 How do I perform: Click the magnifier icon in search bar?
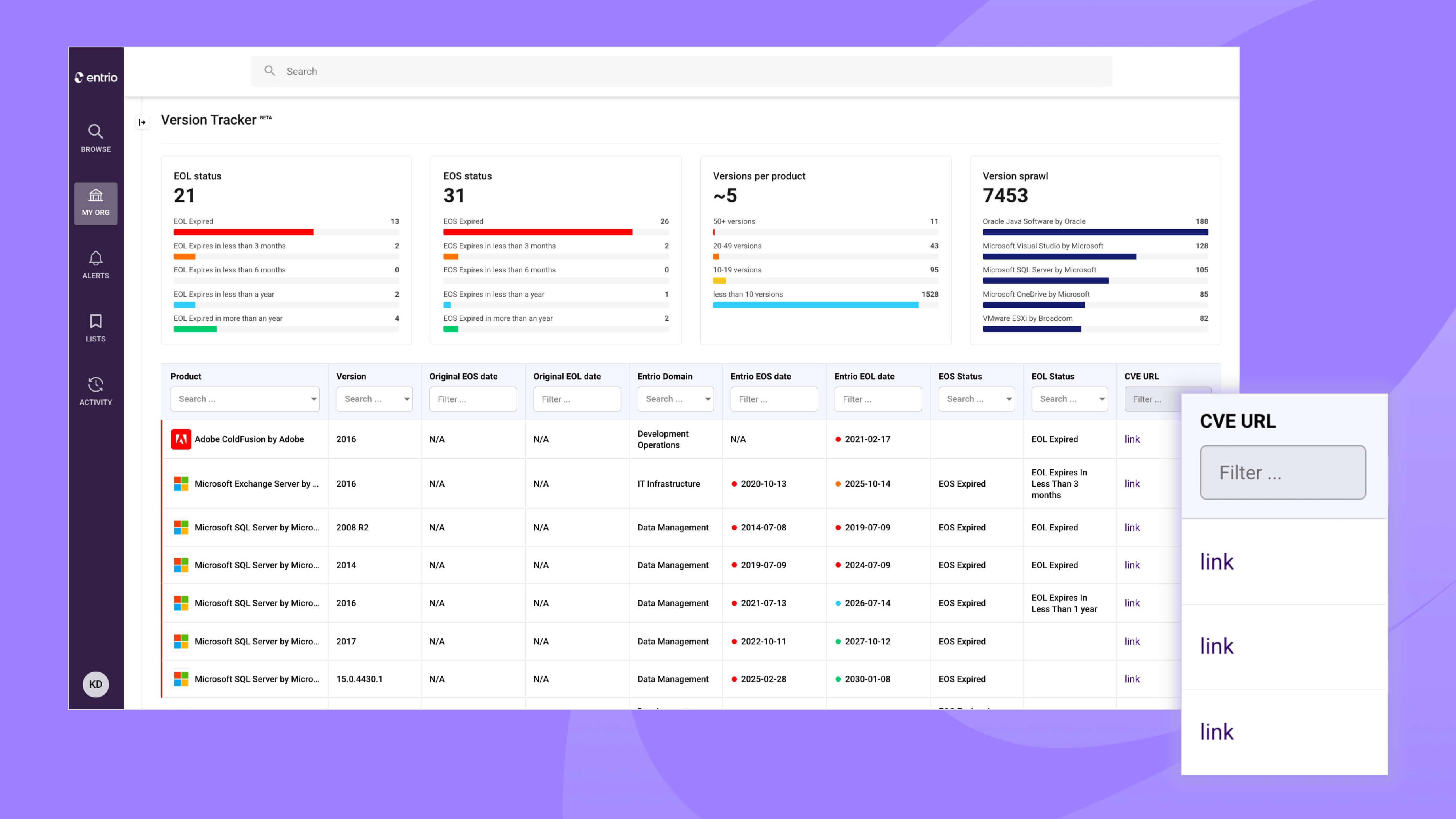[x=270, y=71]
